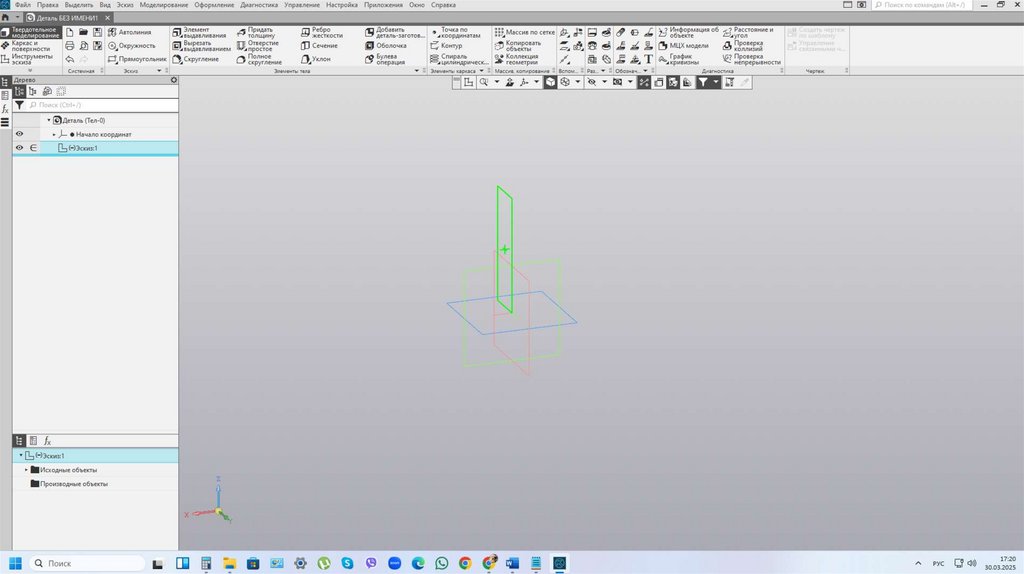The image size is (1024, 574).
Task: Toggle the tree filter funnel icon
Action: coord(19,105)
